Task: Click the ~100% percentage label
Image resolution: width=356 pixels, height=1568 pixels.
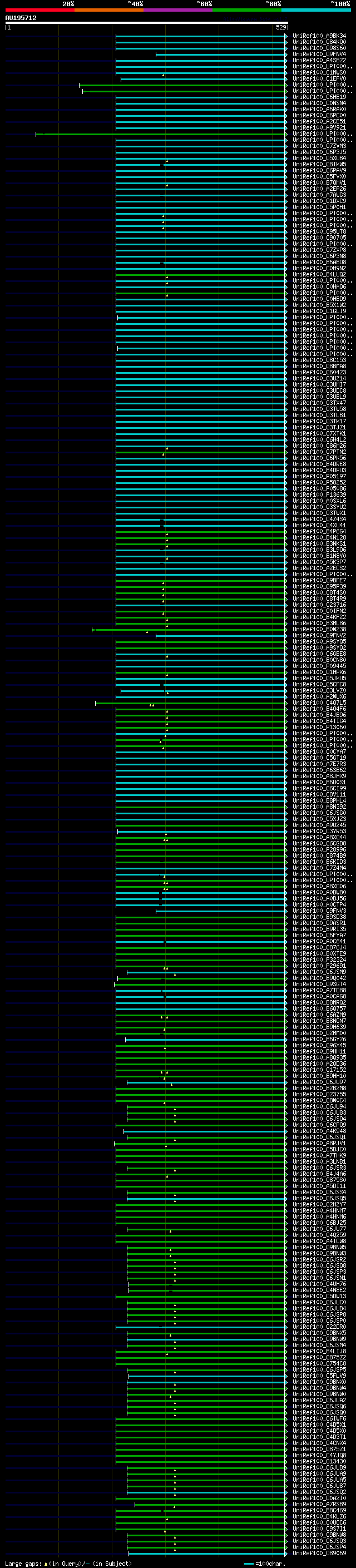Action: coord(340,4)
